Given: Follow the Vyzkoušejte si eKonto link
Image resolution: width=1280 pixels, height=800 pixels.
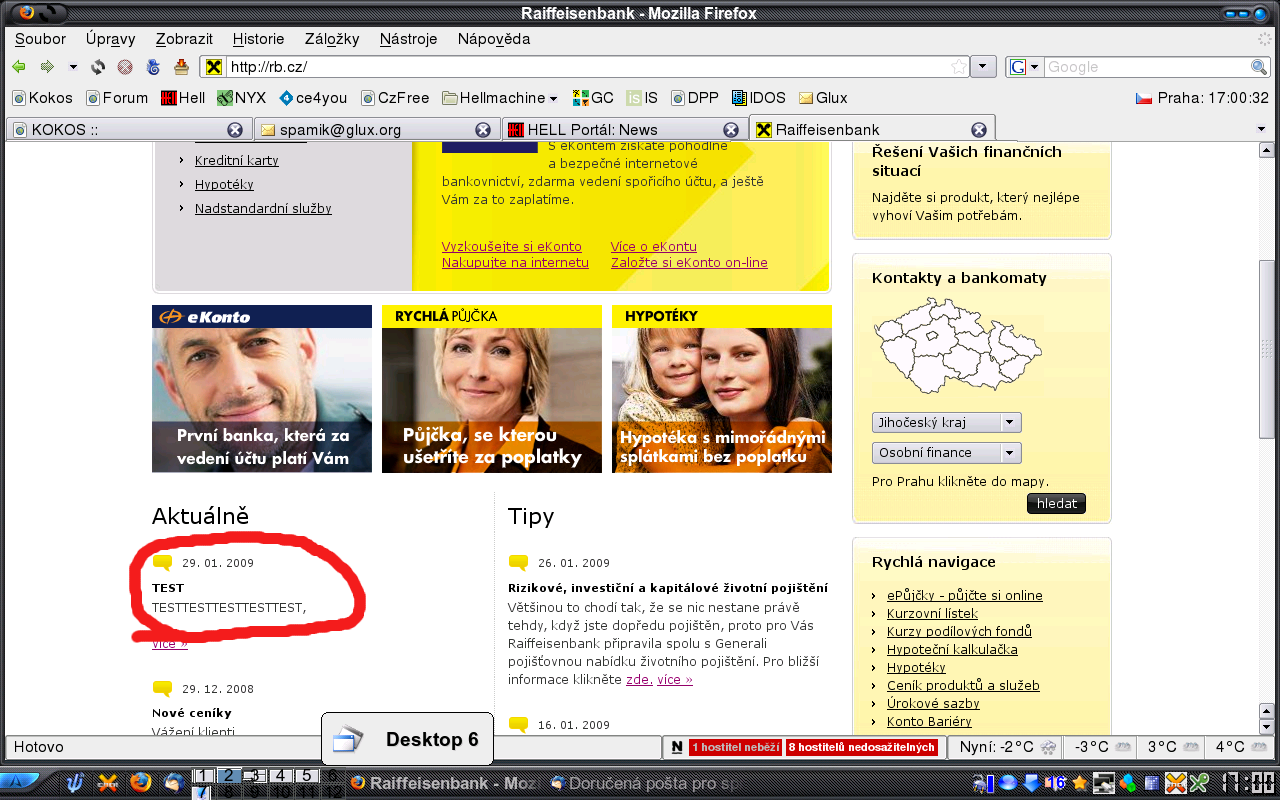Looking at the screenshot, I should (x=512, y=246).
